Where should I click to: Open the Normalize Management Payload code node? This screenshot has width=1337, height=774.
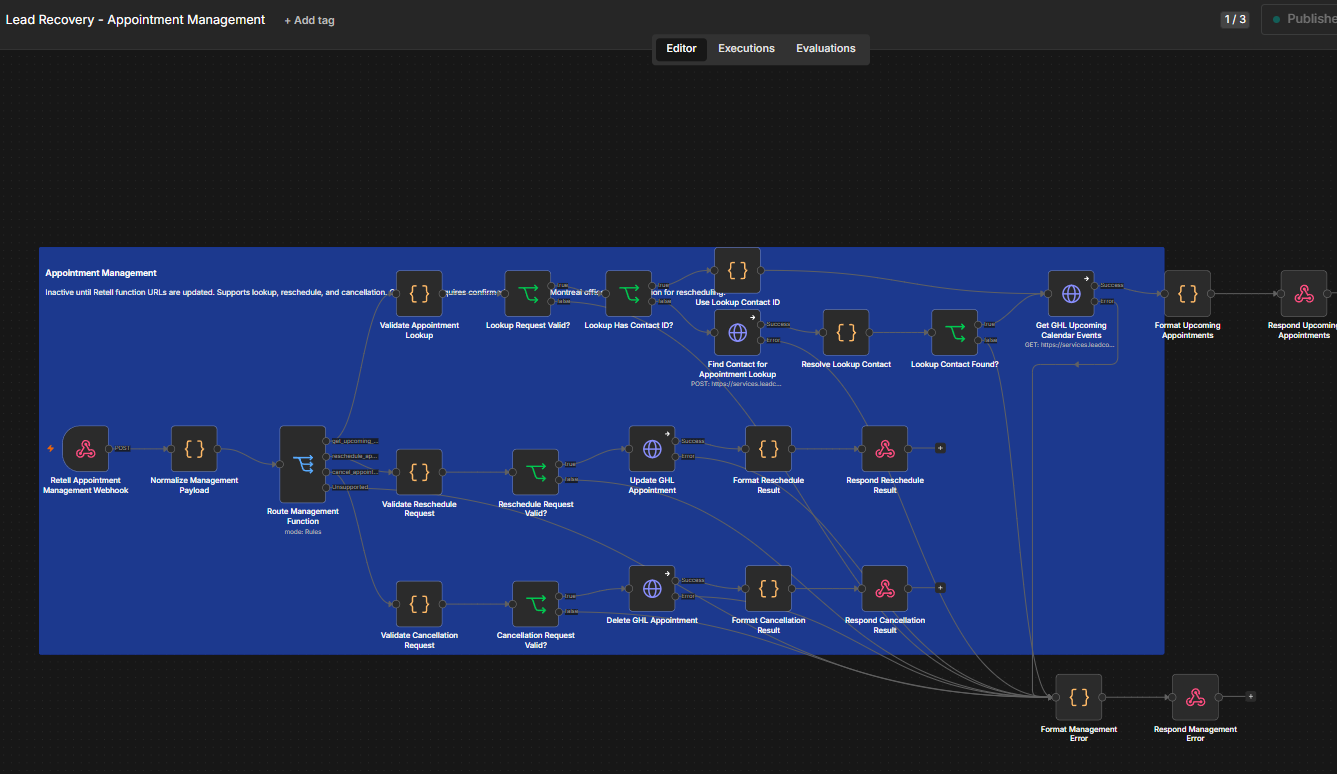pyautogui.click(x=194, y=448)
